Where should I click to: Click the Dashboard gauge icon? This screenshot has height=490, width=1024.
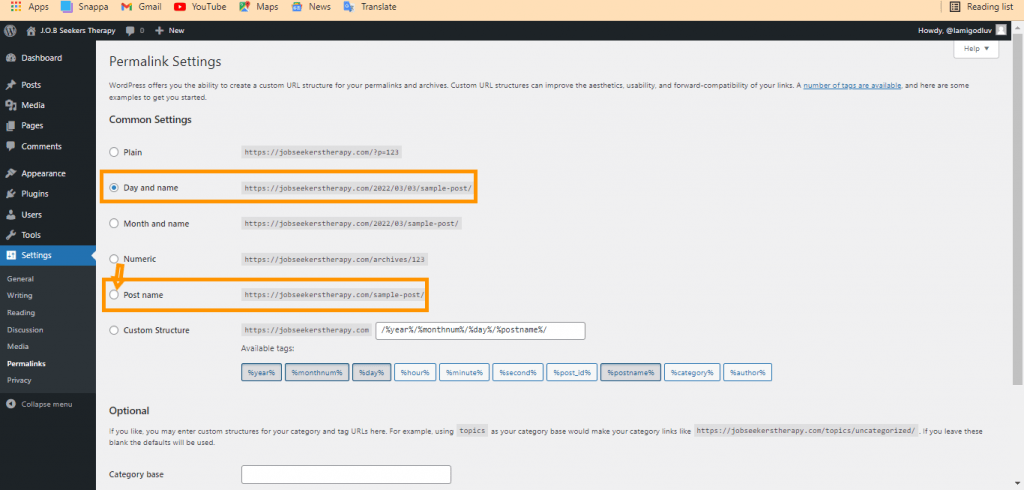(10, 58)
